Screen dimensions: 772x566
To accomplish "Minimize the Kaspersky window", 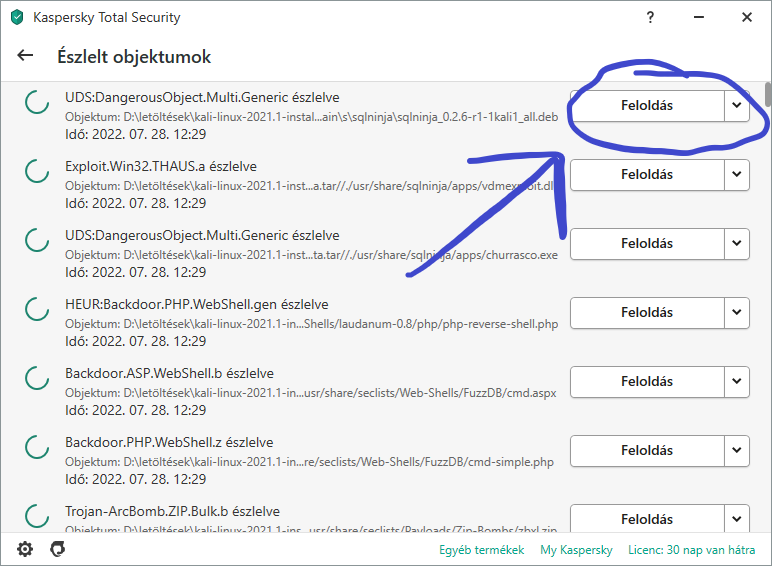I will 699,17.
